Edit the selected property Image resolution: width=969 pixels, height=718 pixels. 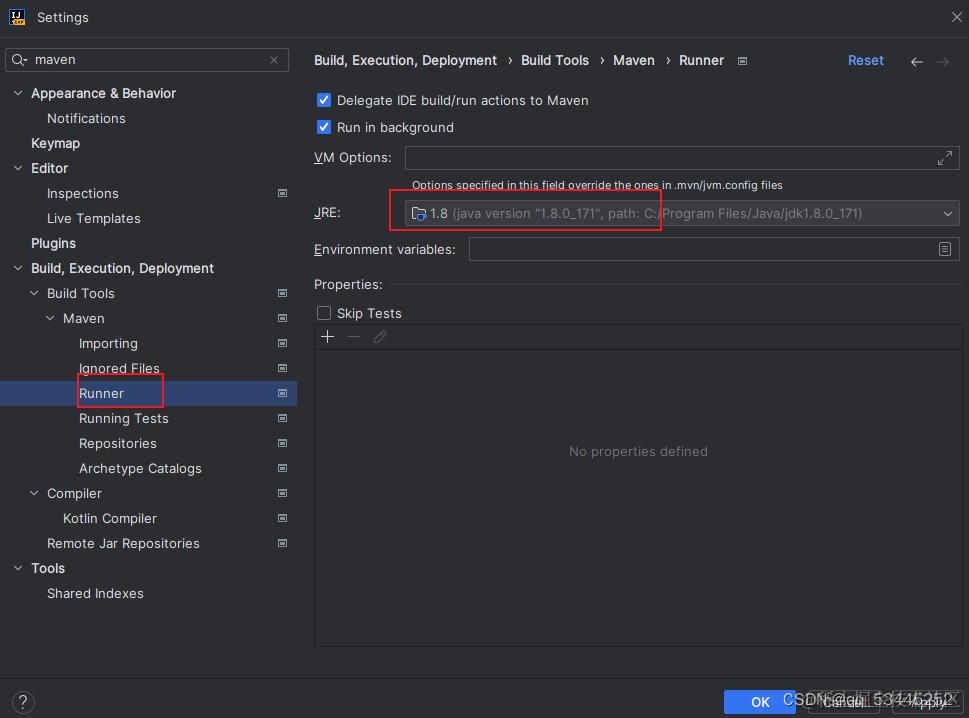pos(380,337)
